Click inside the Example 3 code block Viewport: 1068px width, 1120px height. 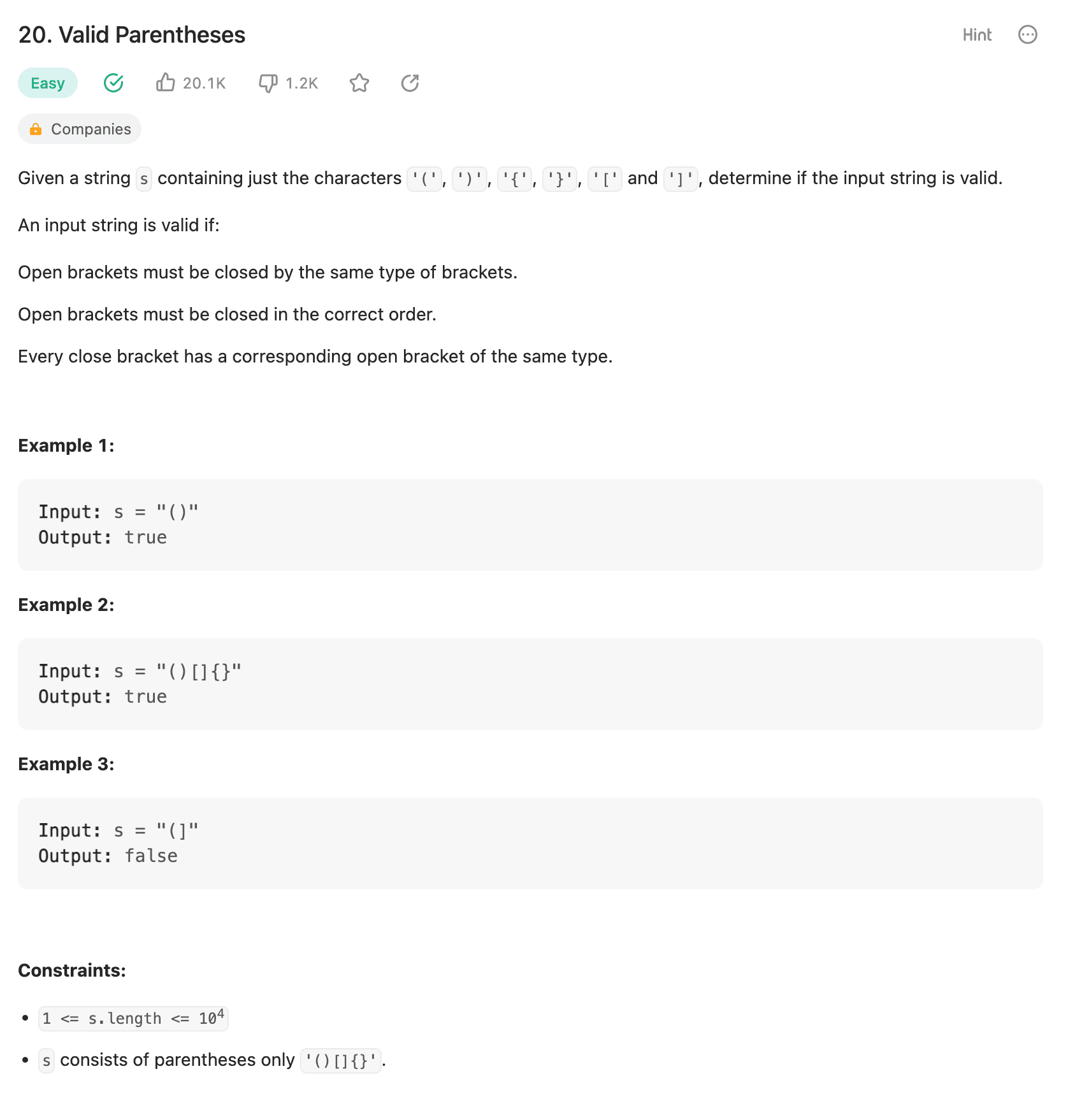coord(530,843)
